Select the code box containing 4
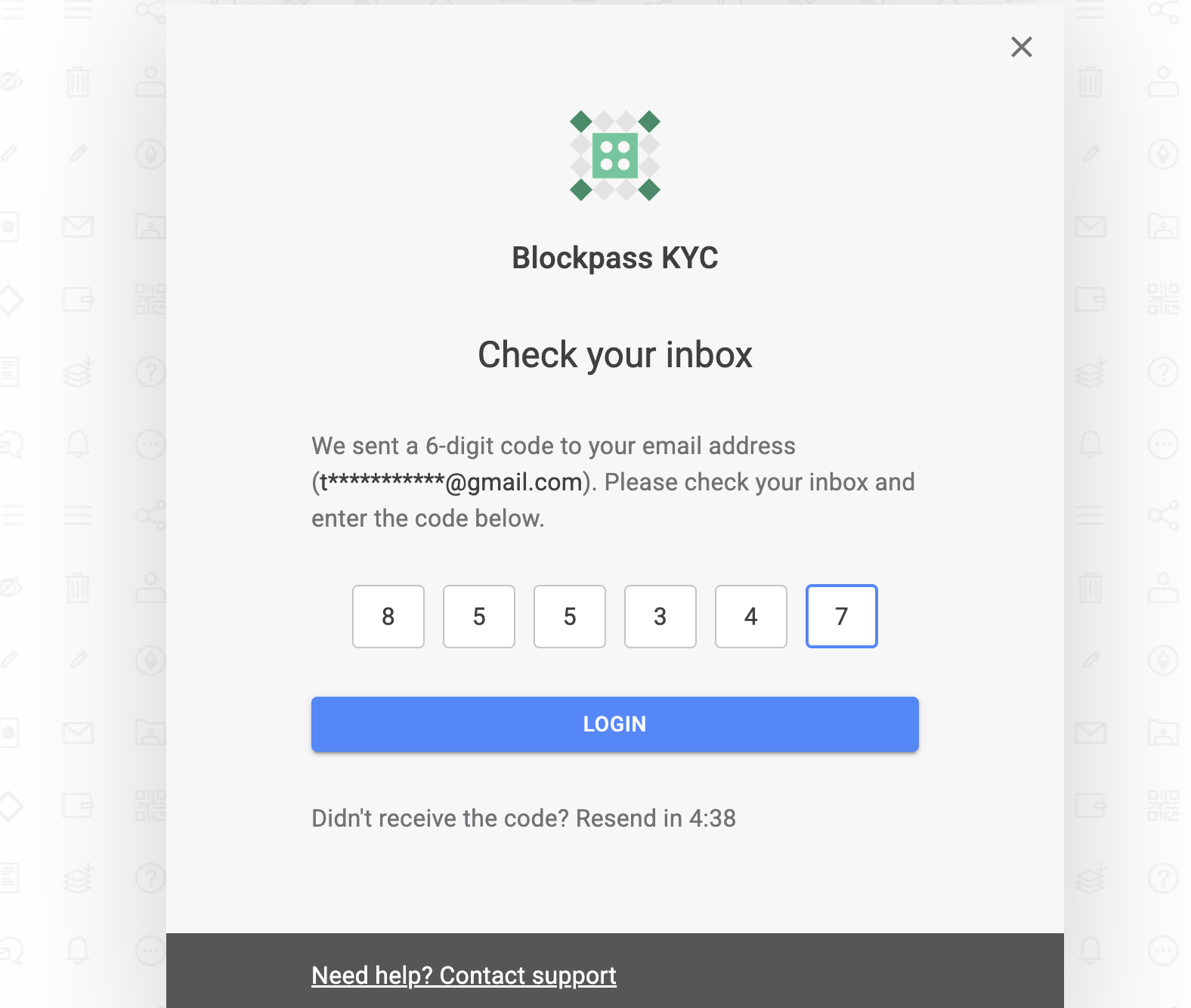Viewport: 1191px width, 1008px height. tap(751, 617)
